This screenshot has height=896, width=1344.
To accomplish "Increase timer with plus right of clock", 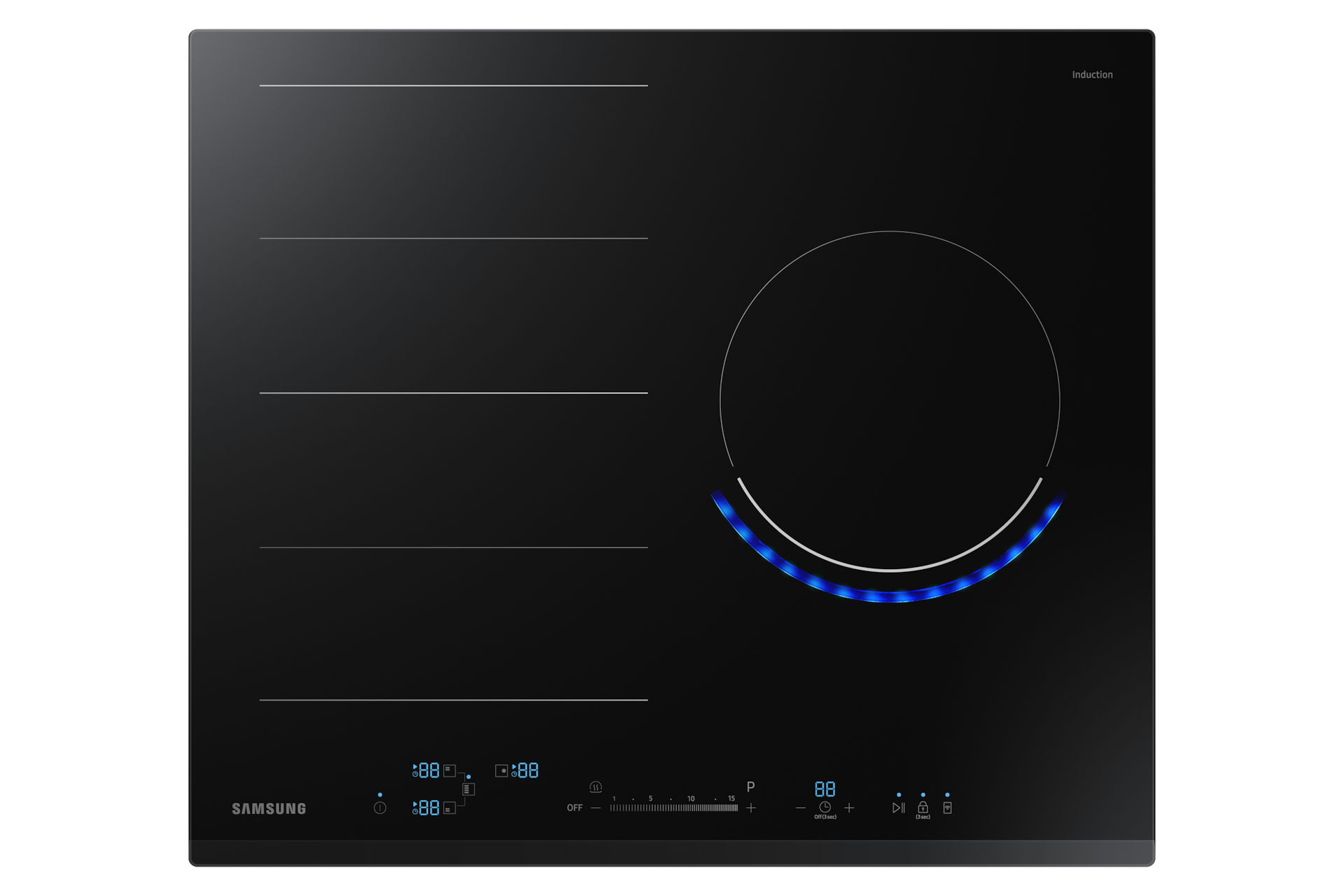I will 849,808.
